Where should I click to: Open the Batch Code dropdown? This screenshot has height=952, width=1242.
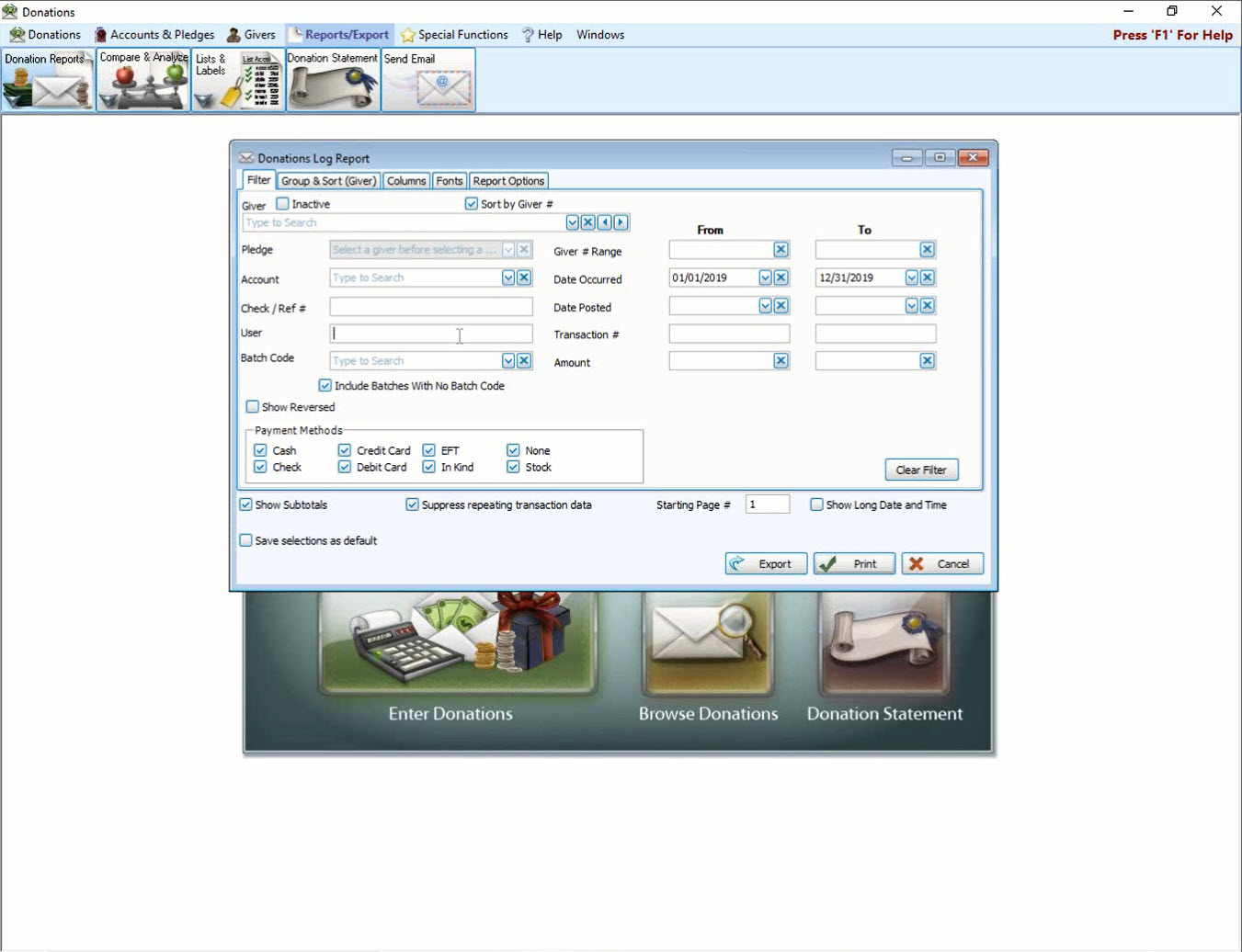coord(507,361)
